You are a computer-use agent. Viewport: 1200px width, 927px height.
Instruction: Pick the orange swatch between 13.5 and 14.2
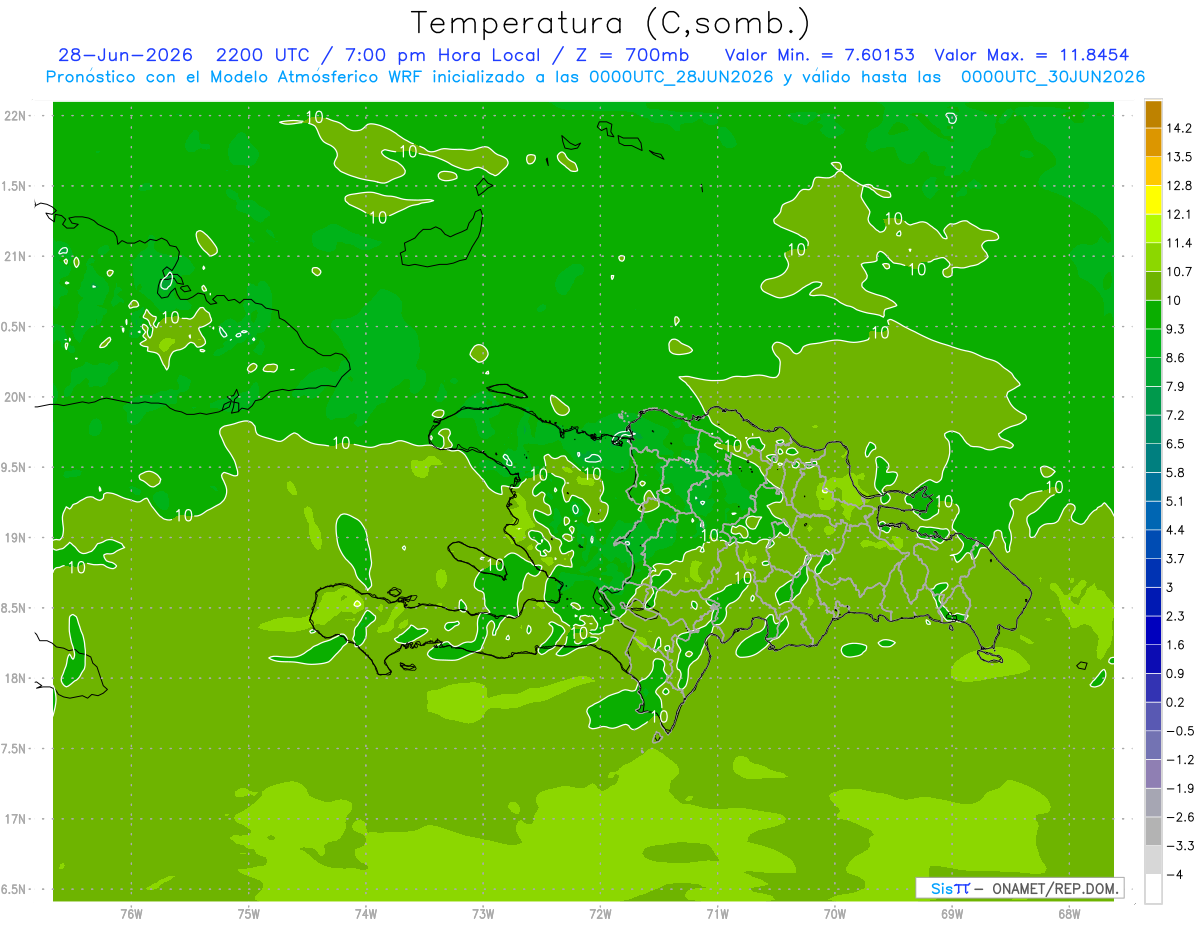click(1153, 143)
